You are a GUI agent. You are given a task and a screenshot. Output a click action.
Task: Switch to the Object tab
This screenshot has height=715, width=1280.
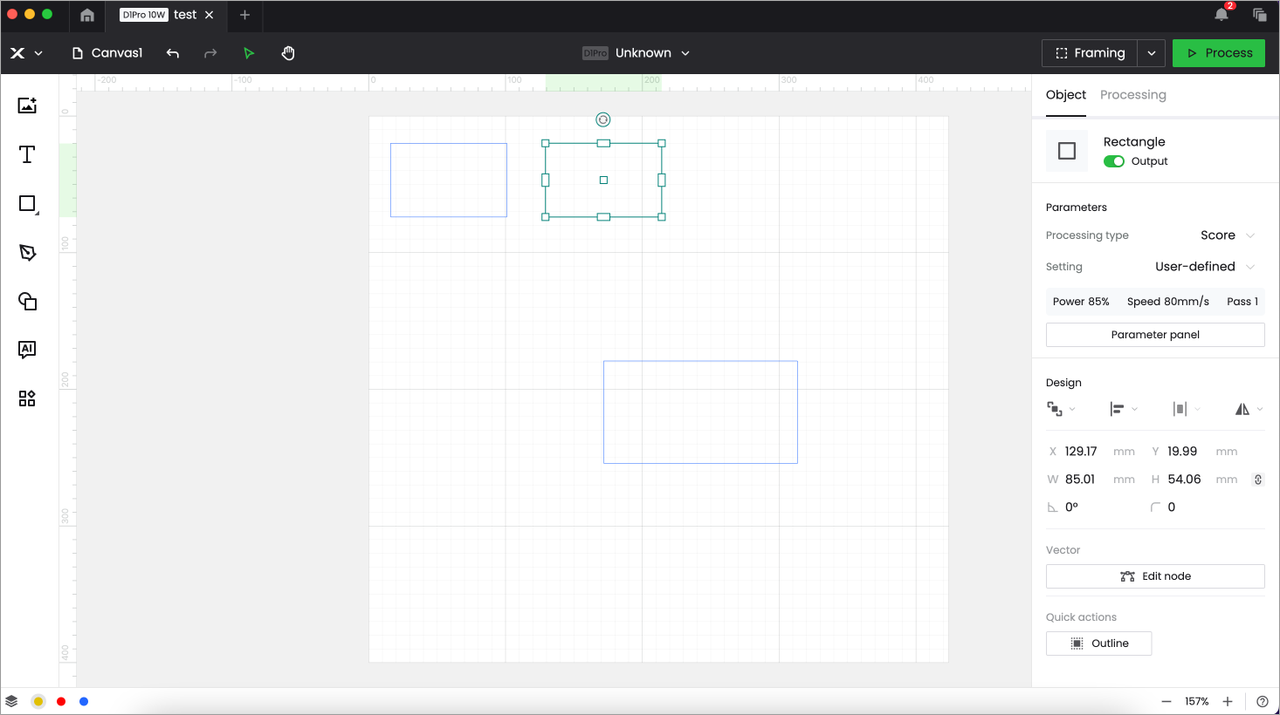click(x=1066, y=95)
